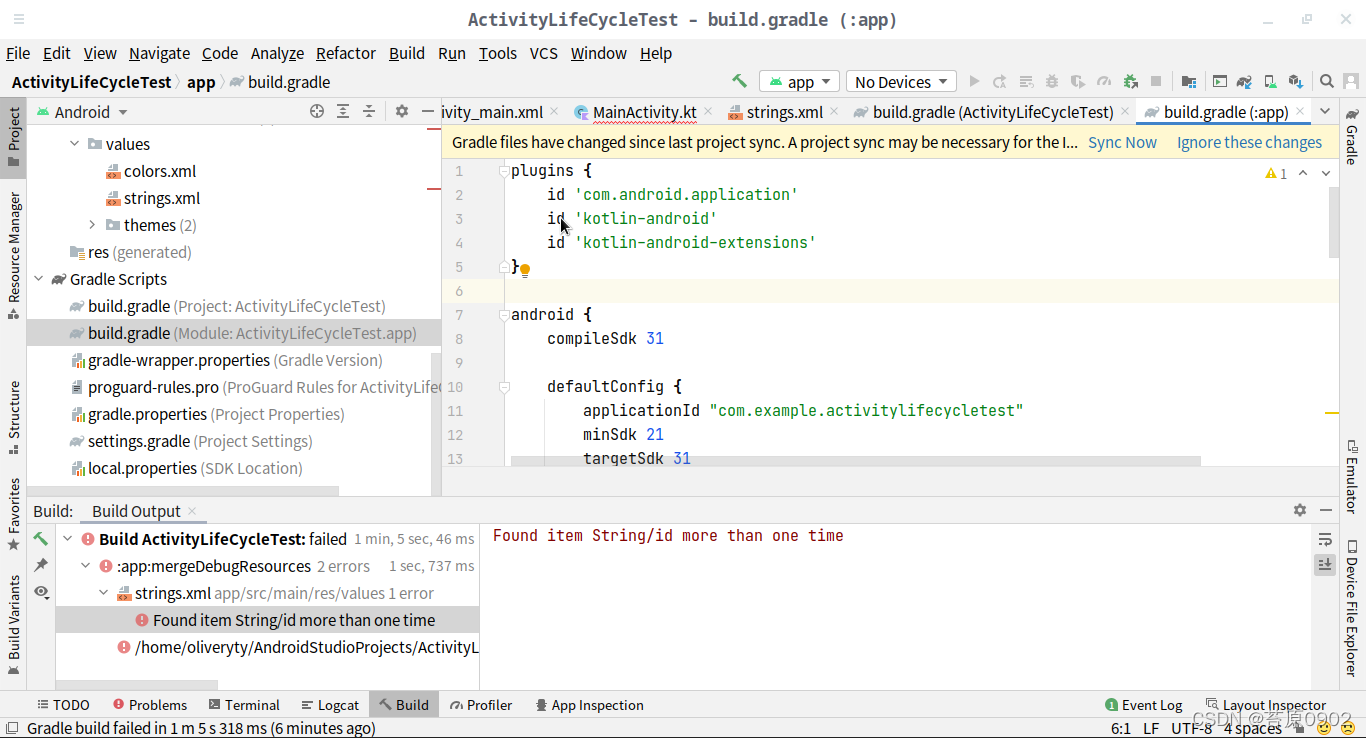Open the Build Output settings gear
1366x738 pixels.
(x=1300, y=510)
